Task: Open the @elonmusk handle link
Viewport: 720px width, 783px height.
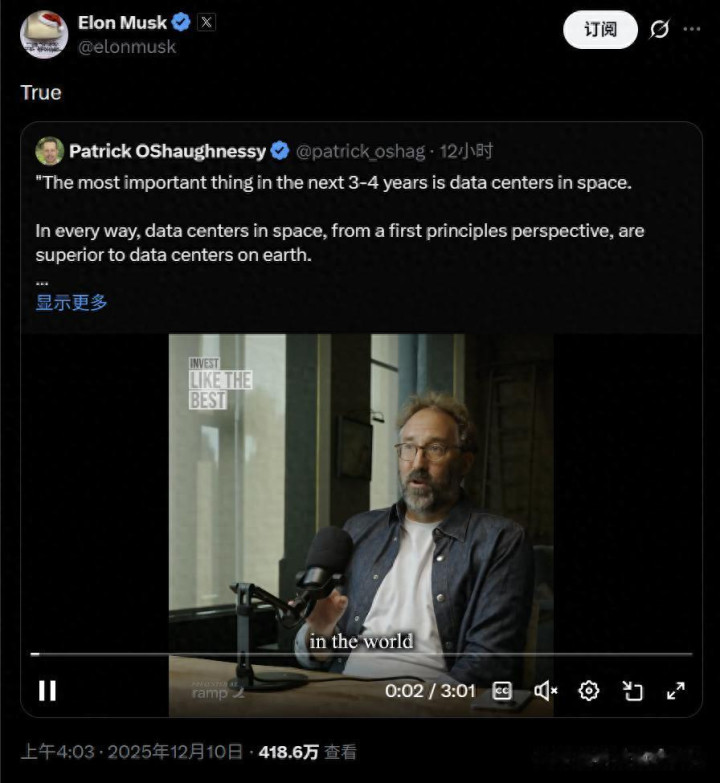Action: point(127,46)
